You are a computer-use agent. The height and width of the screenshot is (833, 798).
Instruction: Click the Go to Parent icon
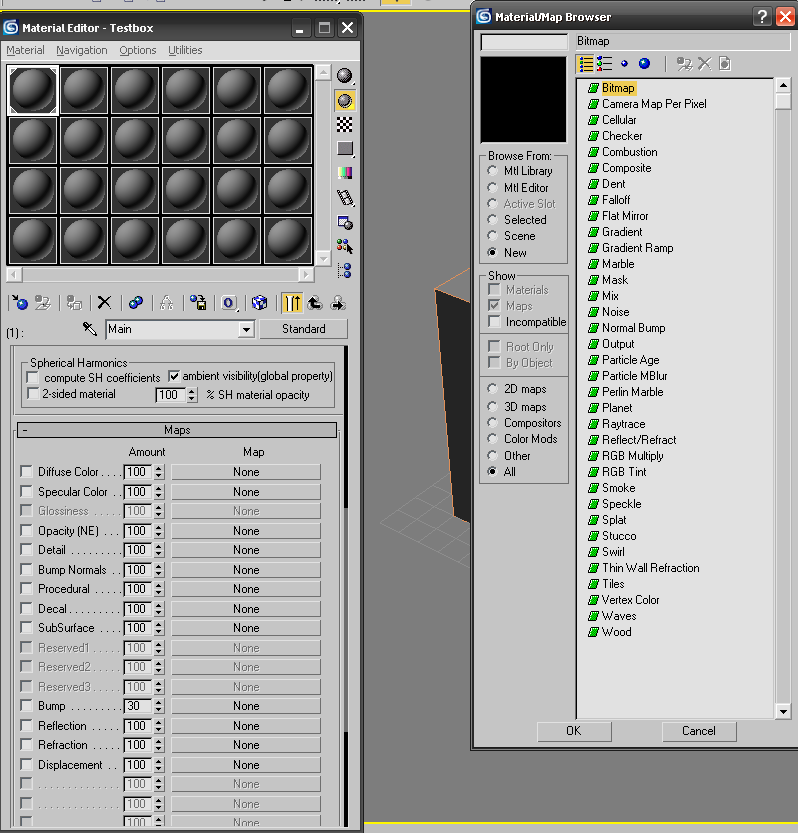(x=315, y=303)
